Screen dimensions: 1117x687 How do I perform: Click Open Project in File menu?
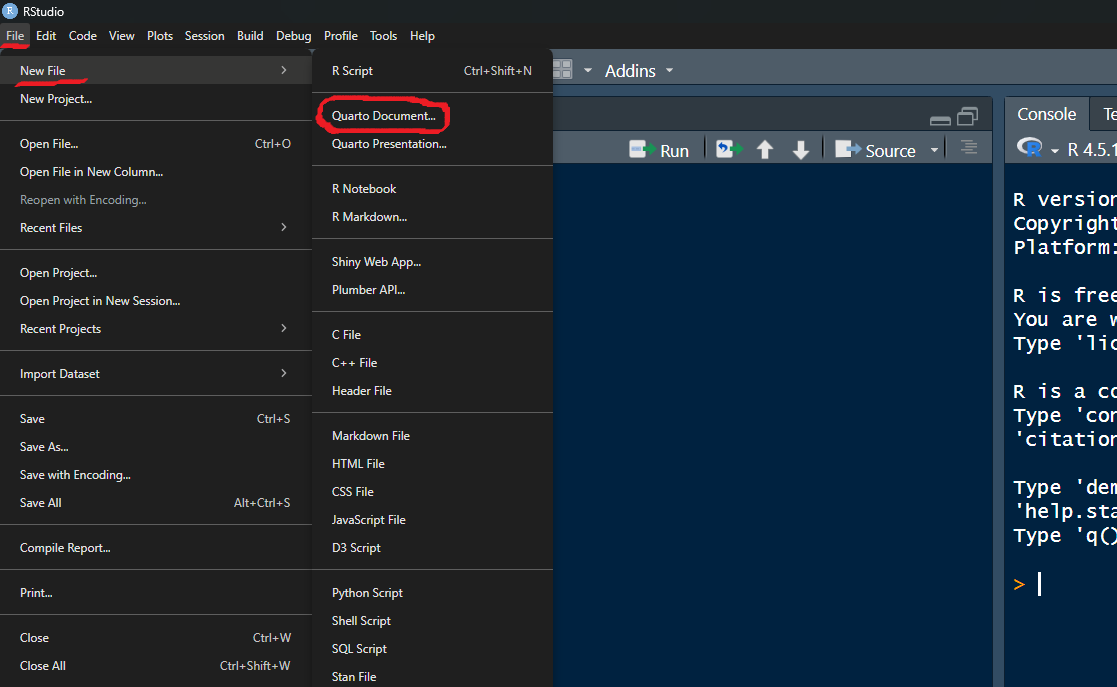click(58, 273)
